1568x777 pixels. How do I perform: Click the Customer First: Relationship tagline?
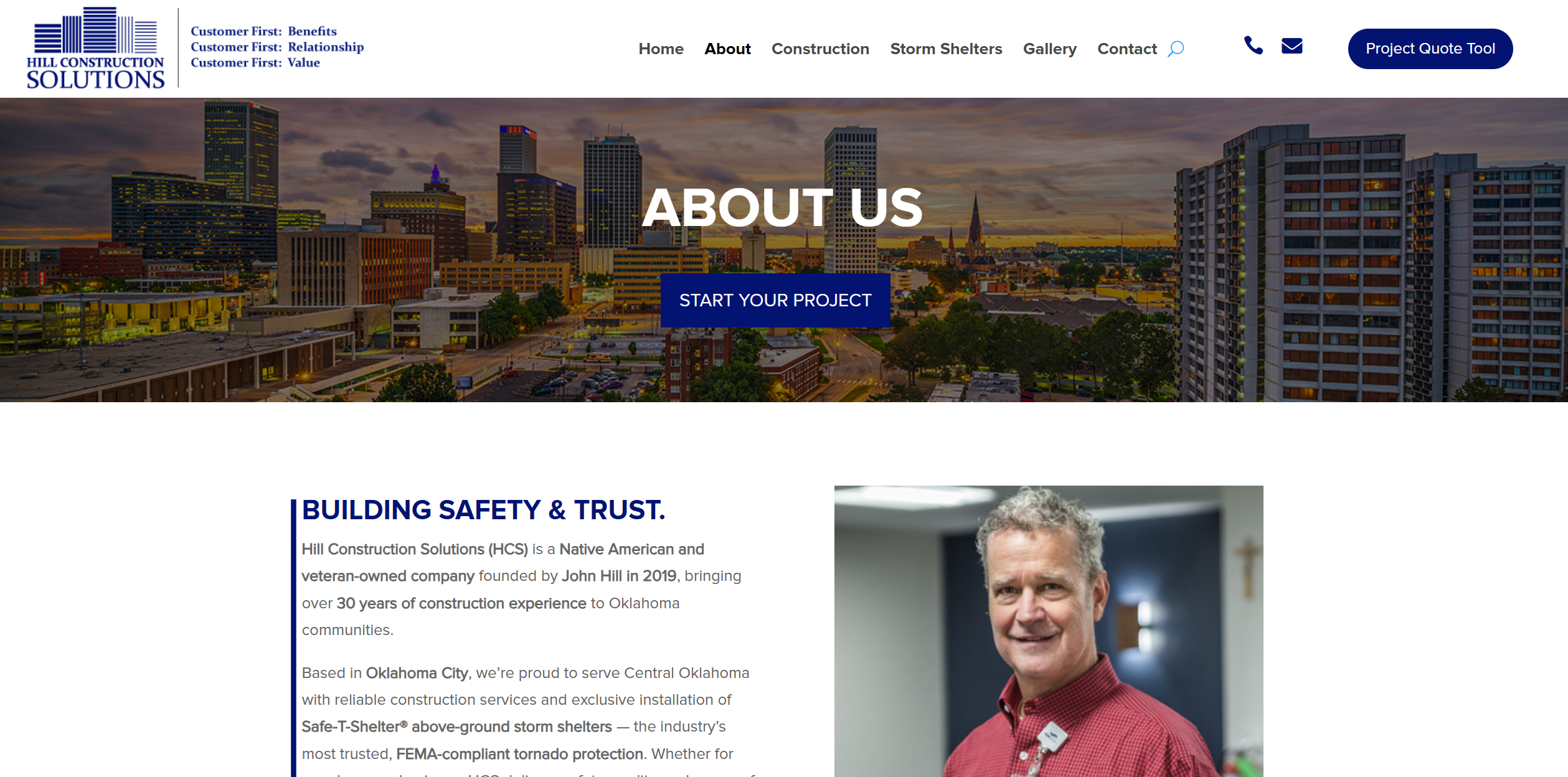(x=277, y=47)
